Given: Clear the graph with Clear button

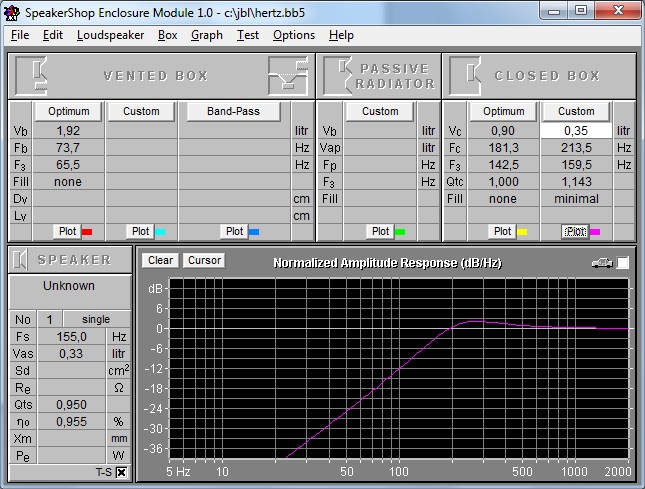Looking at the screenshot, I should pyautogui.click(x=160, y=260).
